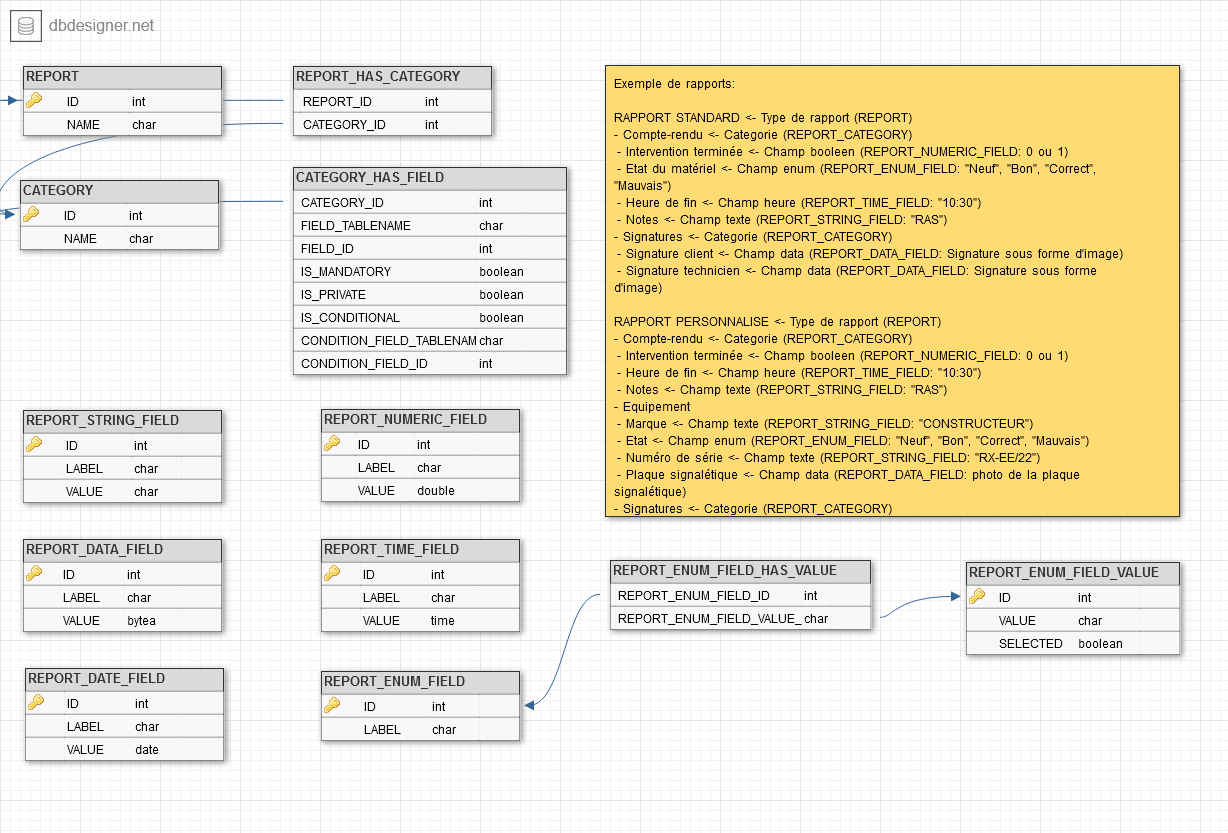Click primary key icon of REPORT_ENUM_FIELD

(332, 706)
